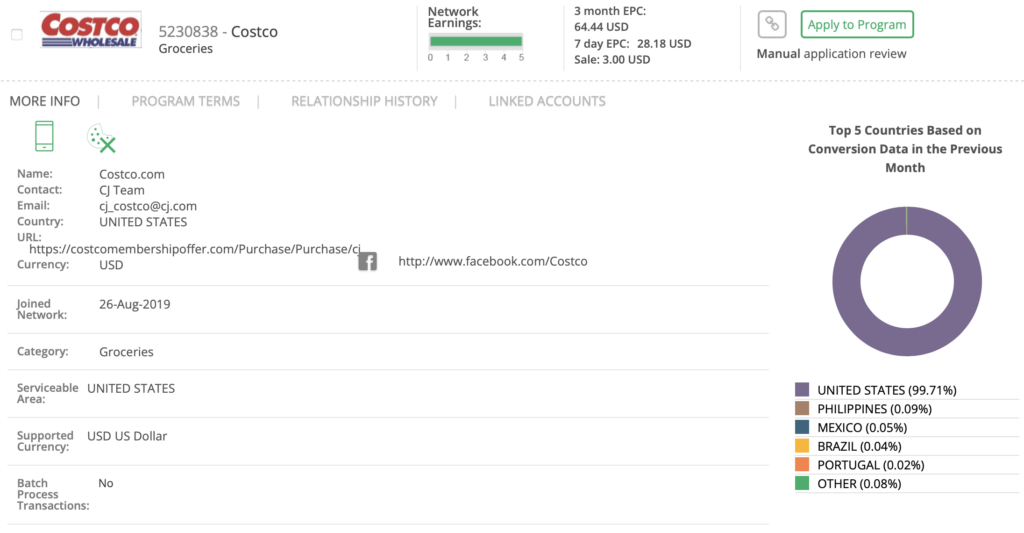
Task: Click the Groceries subtitle under Costco title
Action: point(185,48)
